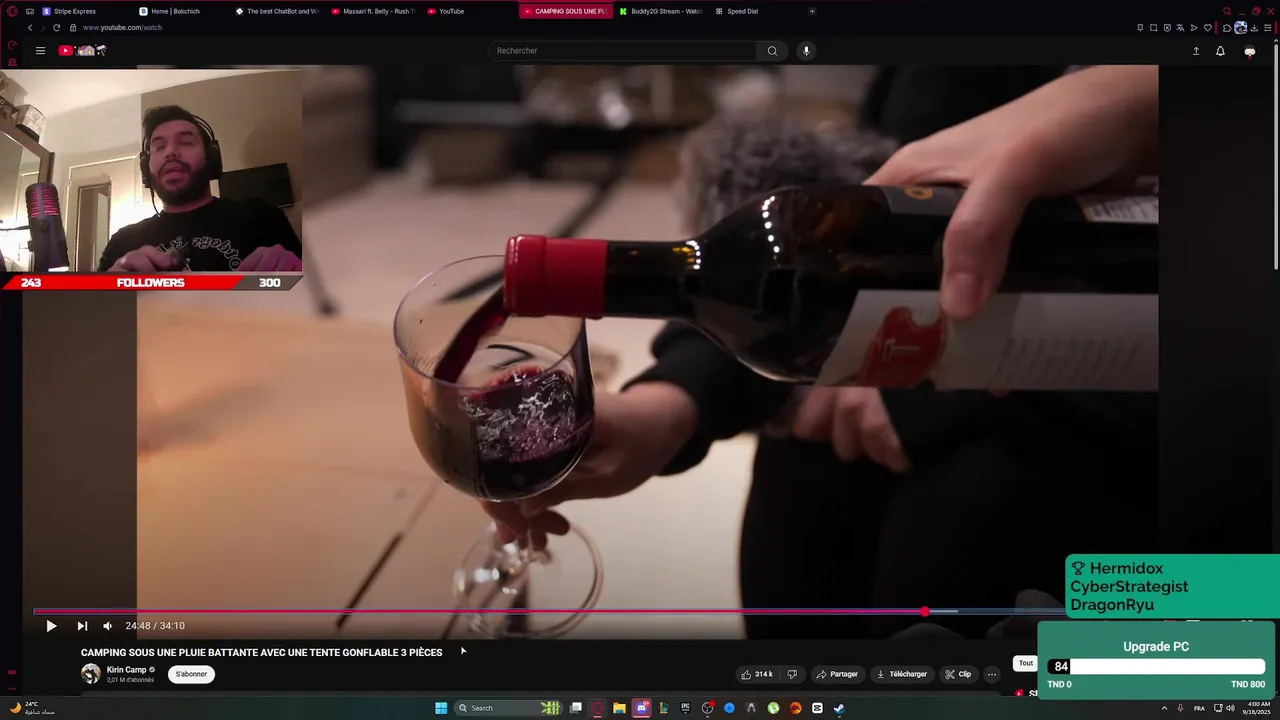Screen dimensions: 1280x720
Task: Click the magnifier search button
Action: 772,51
